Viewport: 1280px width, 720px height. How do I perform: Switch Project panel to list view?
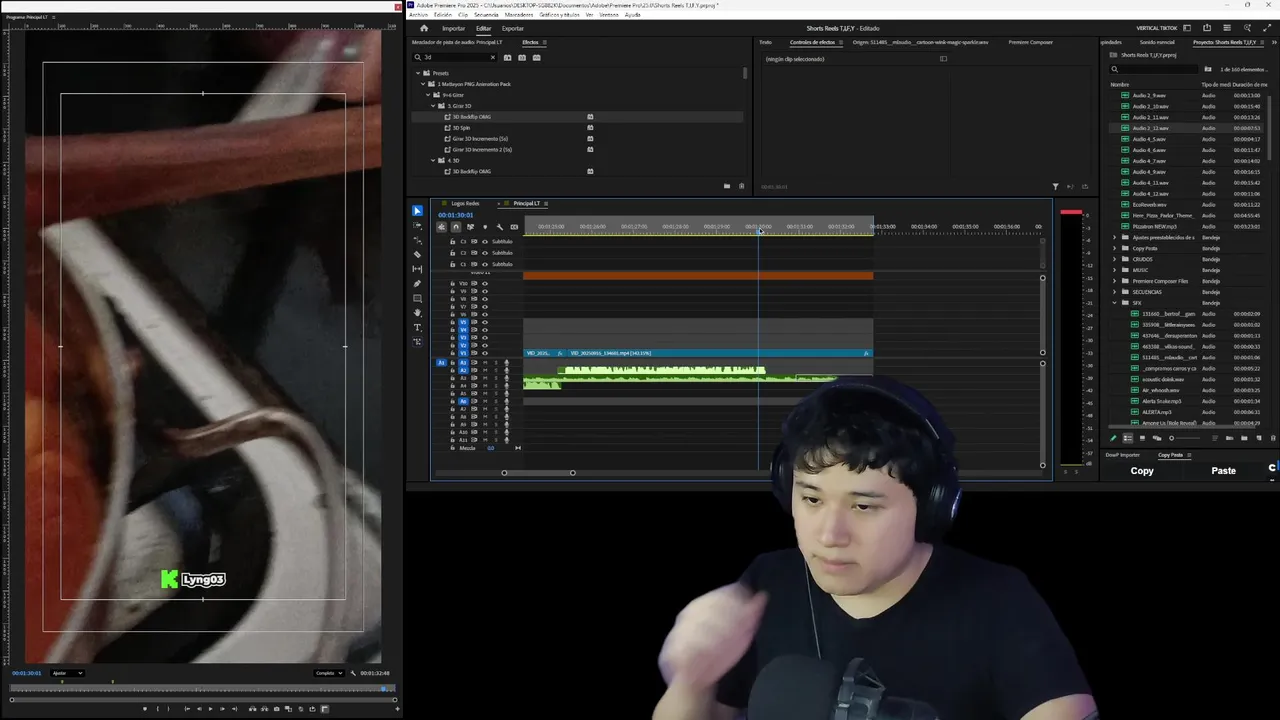coord(1128,438)
